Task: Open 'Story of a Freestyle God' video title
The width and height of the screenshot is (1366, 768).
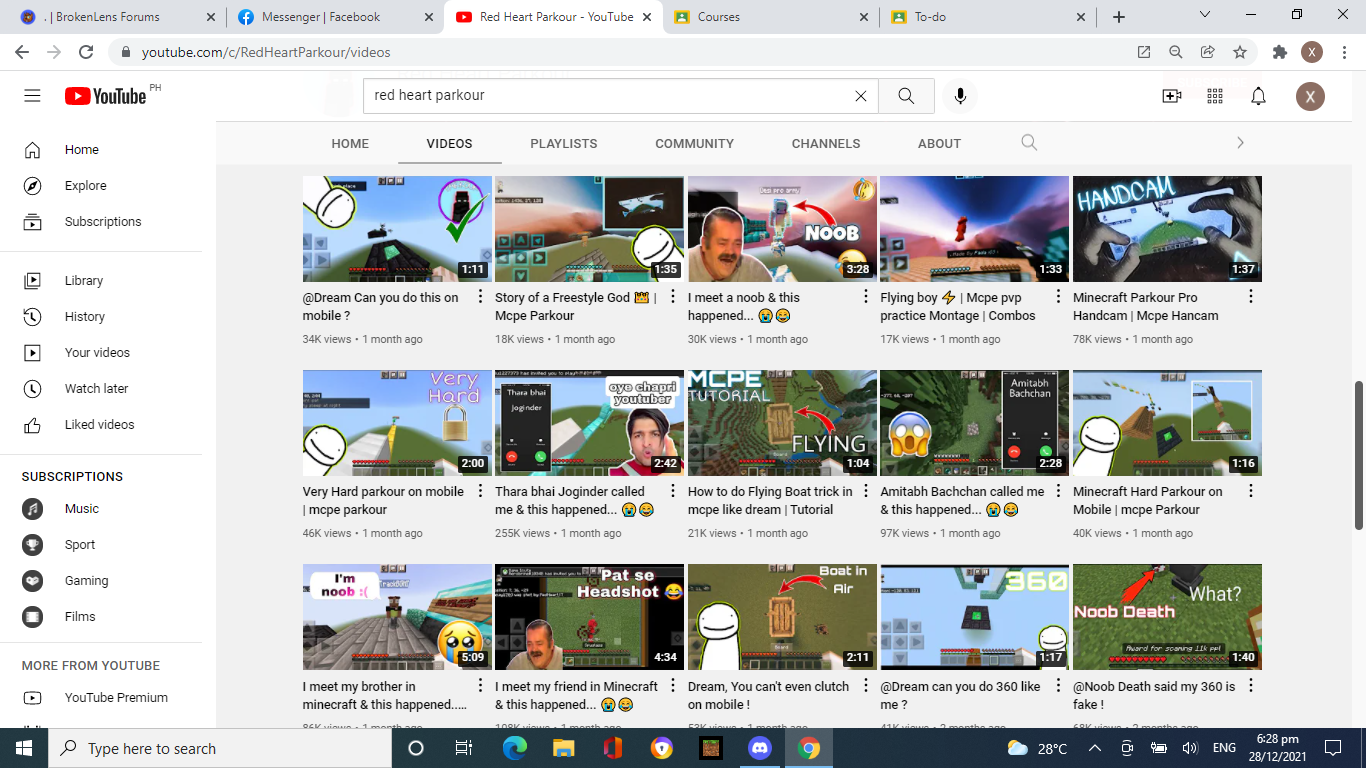Action: click(575, 306)
